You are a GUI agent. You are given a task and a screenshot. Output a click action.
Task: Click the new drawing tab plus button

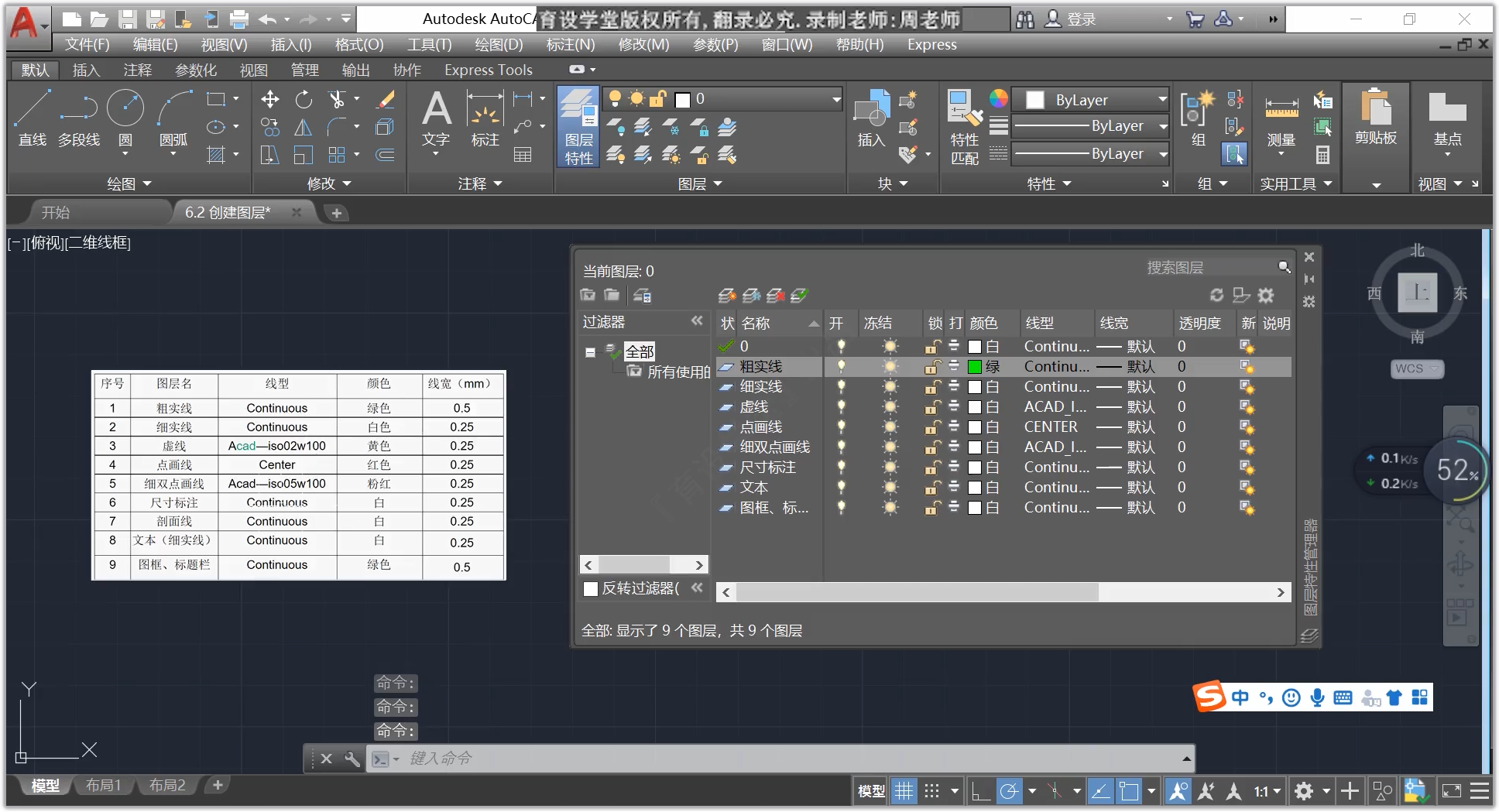click(x=337, y=213)
